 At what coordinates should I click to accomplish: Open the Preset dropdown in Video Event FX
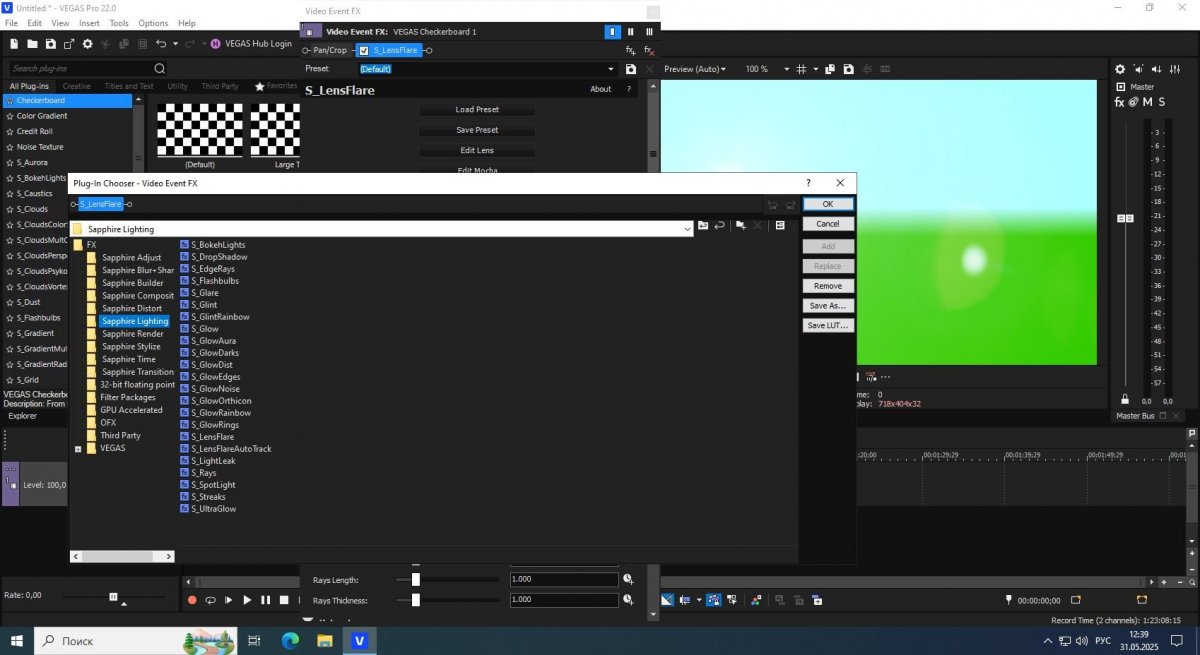[611, 69]
